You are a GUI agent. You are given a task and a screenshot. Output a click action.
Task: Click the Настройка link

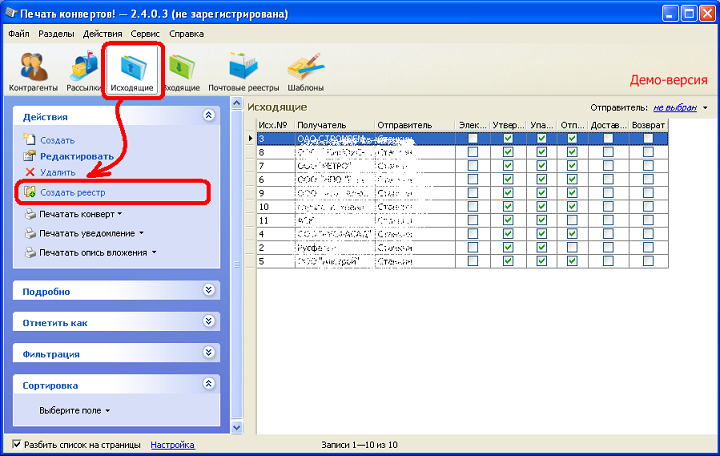pyautogui.click(x=172, y=444)
